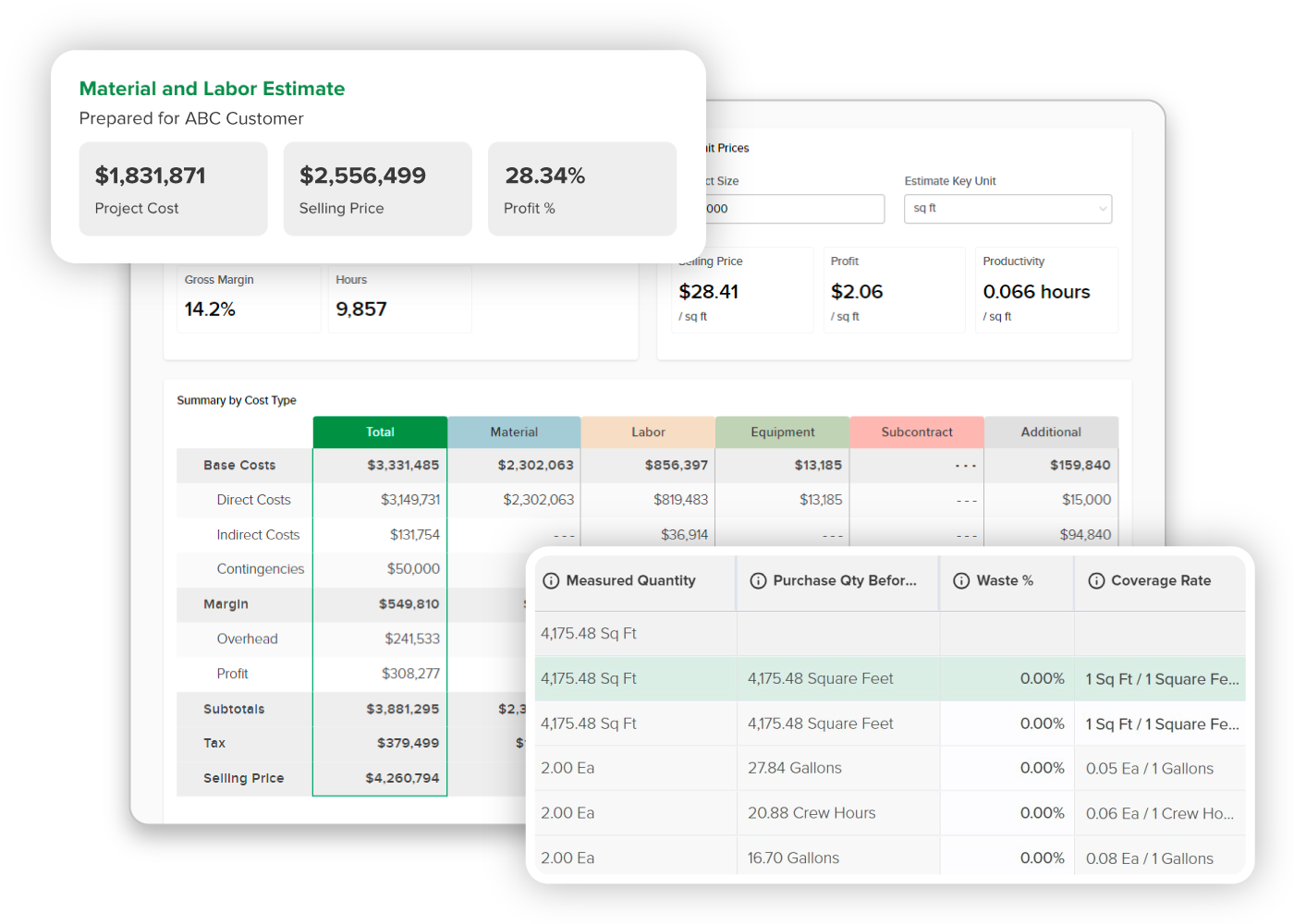This screenshot has width=1294, height=924.
Task: Click the sq ft dropdown chevron
Action: 1103,209
